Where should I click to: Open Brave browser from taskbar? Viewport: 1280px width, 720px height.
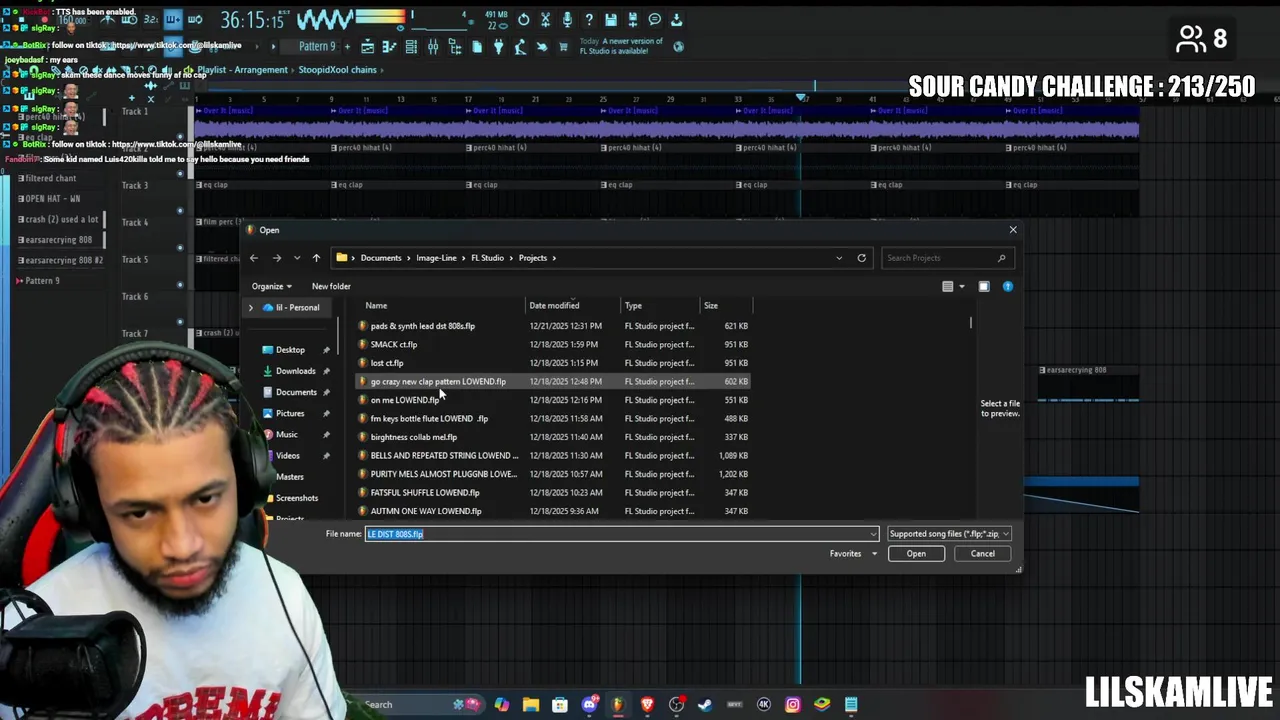pyautogui.click(x=647, y=705)
